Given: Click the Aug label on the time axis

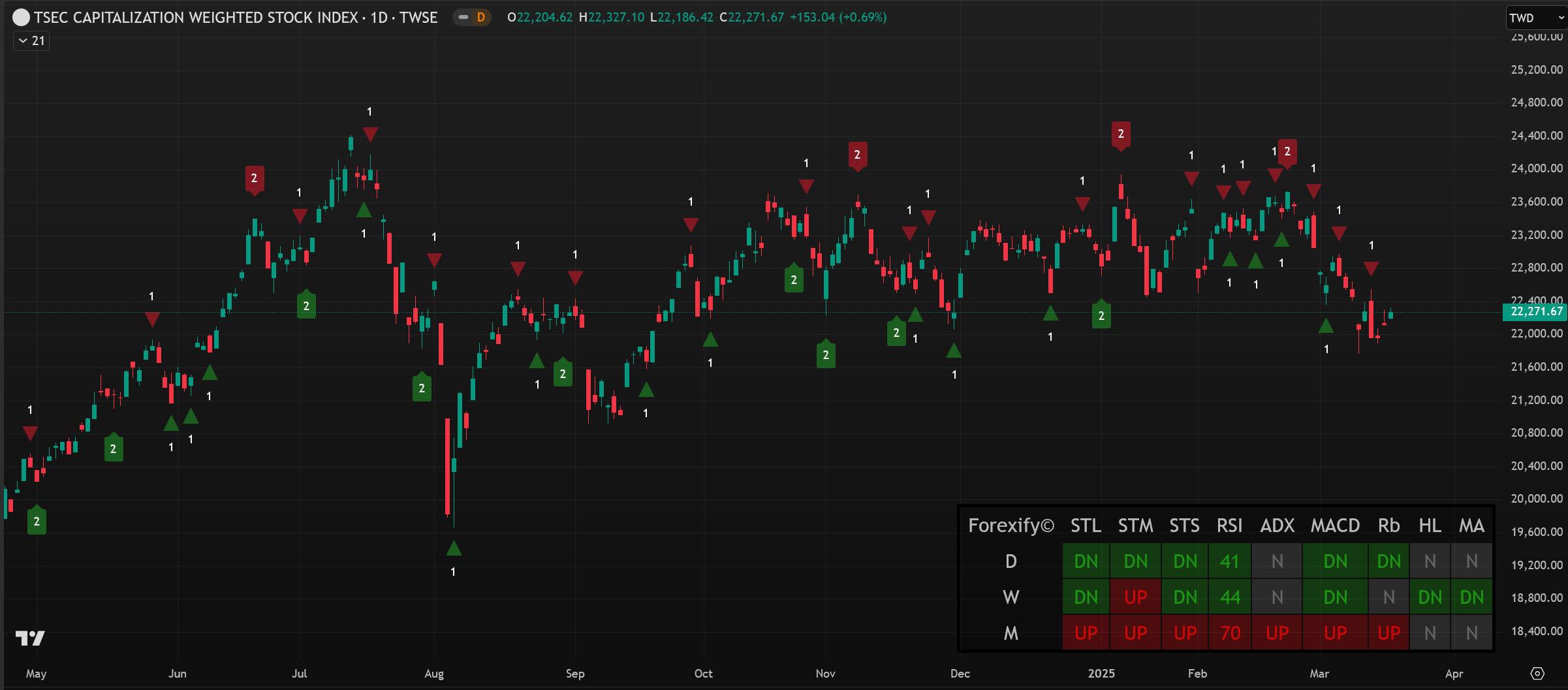Looking at the screenshot, I should tap(434, 673).
